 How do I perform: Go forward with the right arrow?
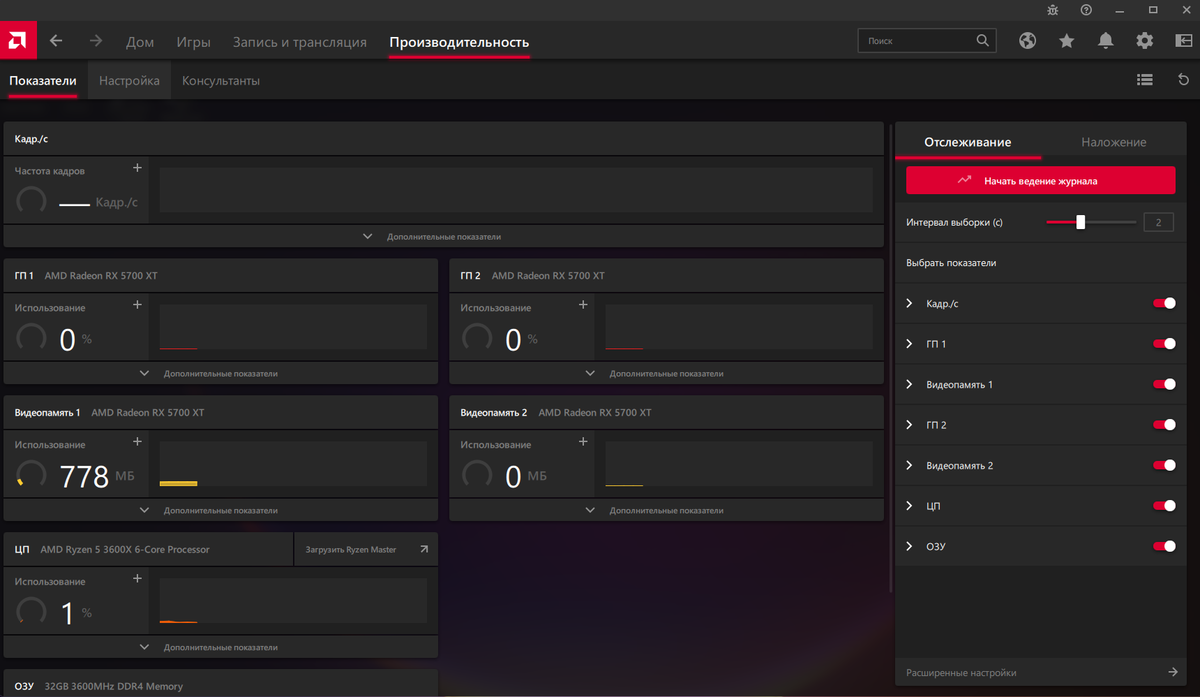point(96,41)
